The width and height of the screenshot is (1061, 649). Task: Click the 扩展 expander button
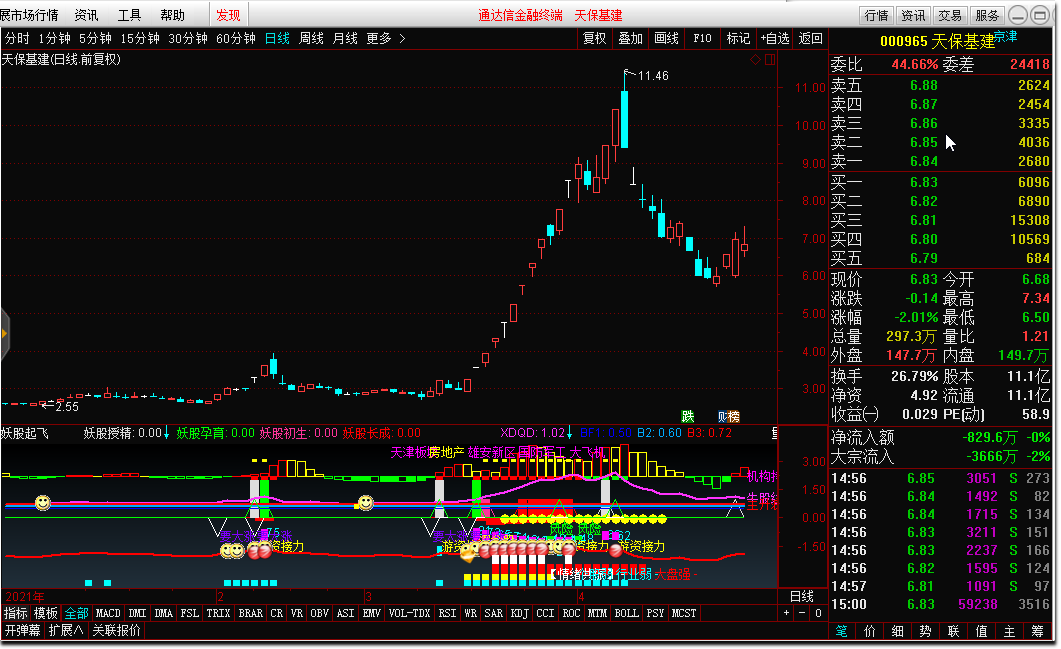click(x=66, y=631)
